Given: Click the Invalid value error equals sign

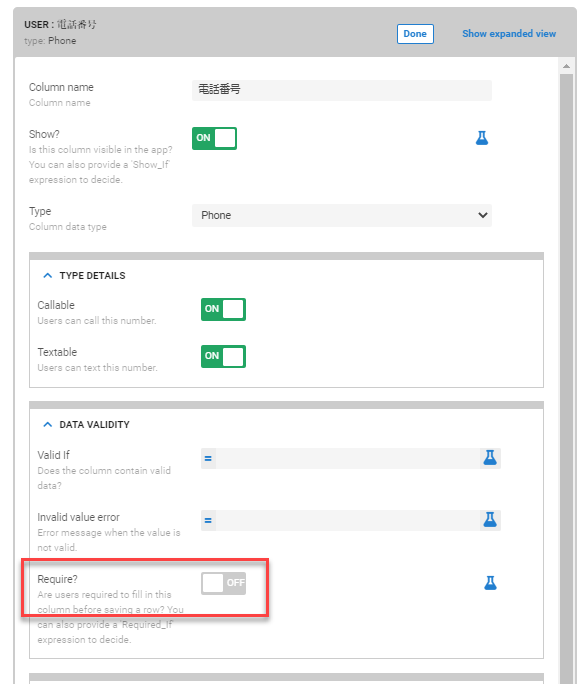Looking at the screenshot, I should (208, 520).
